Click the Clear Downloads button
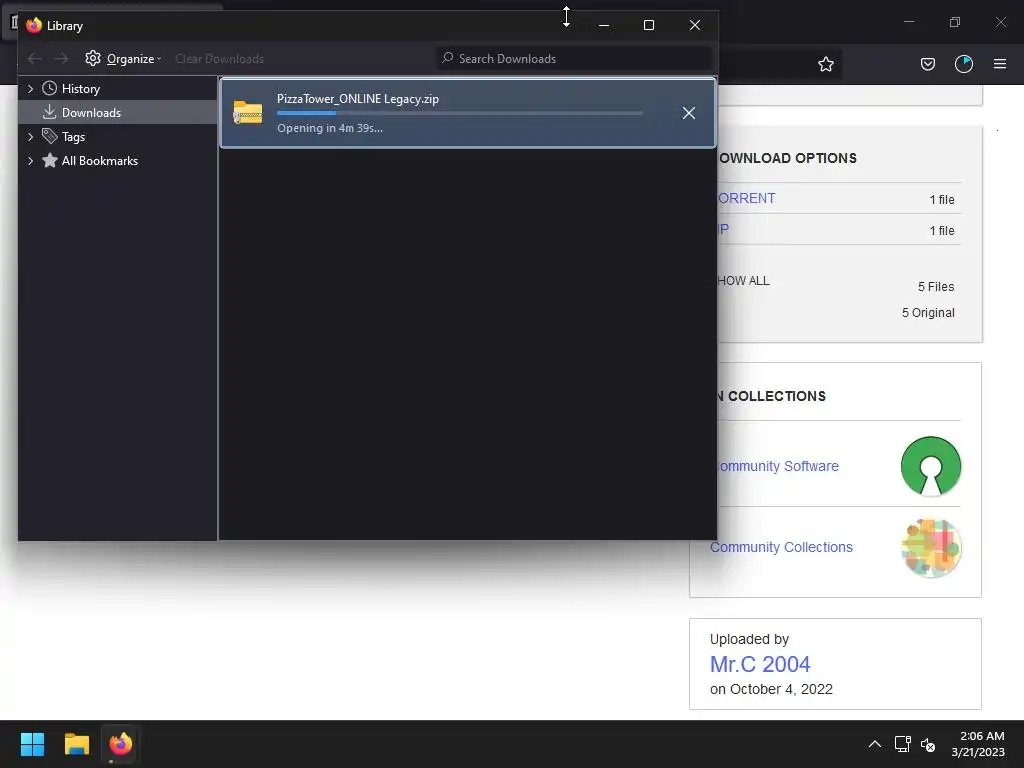 [219, 59]
